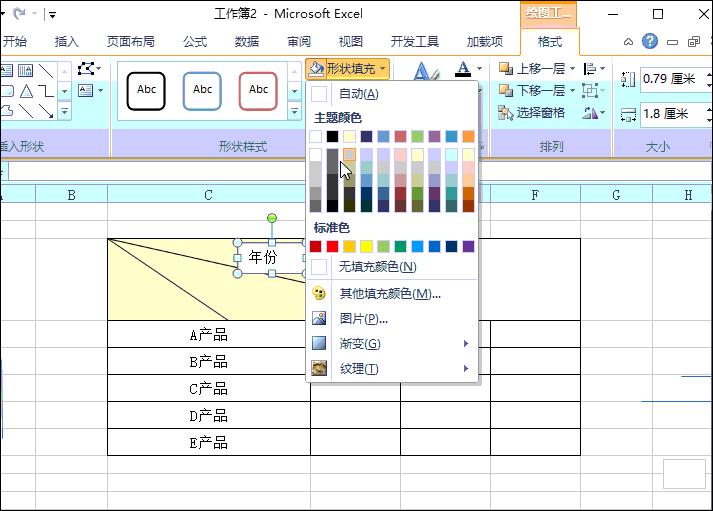713x511 pixels.
Task: Expand the Texture (纹理) submenu arrow
Action: (466, 368)
